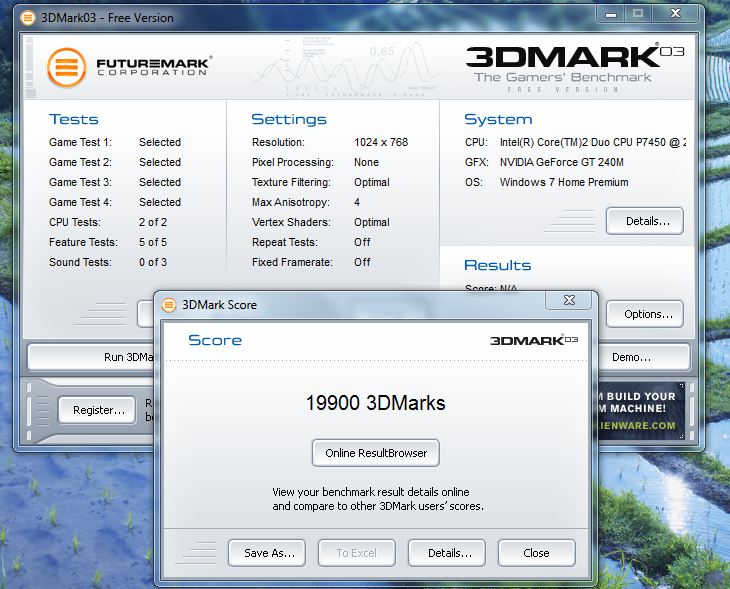Click the Game Test 1 Selected status
730x589 pixels.
160,142
